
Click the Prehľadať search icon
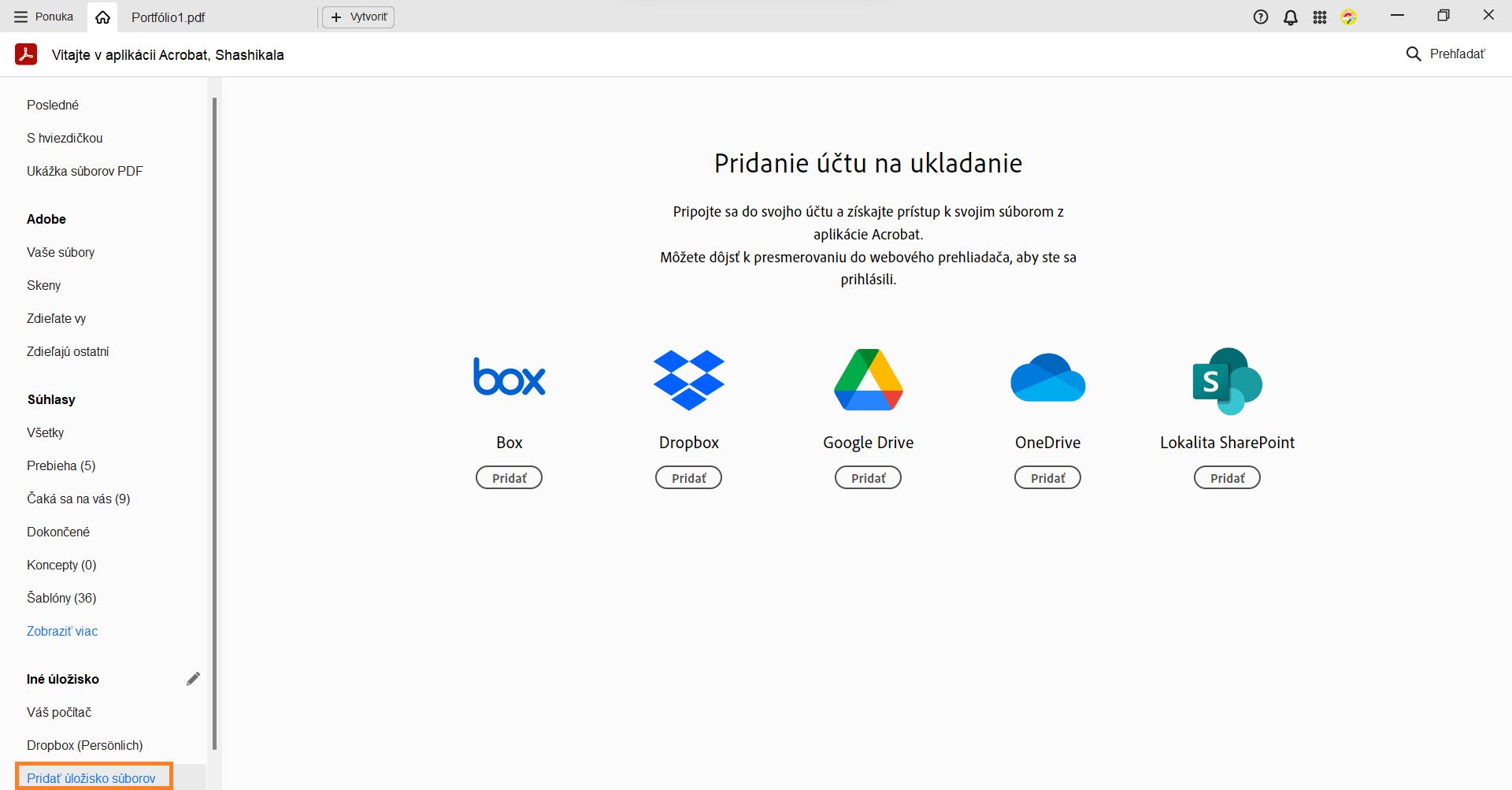(x=1414, y=54)
